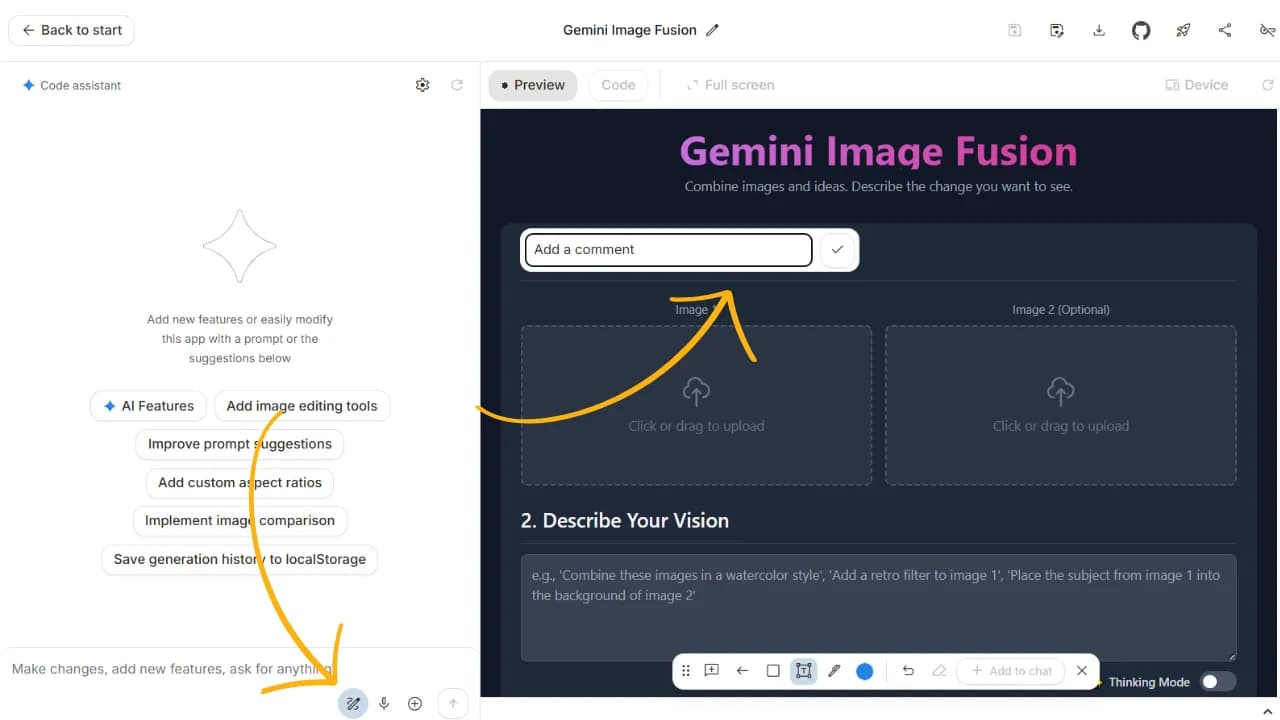Close the annotation toolbar with X
The height and width of the screenshot is (720, 1280).
pos(1082,671)
